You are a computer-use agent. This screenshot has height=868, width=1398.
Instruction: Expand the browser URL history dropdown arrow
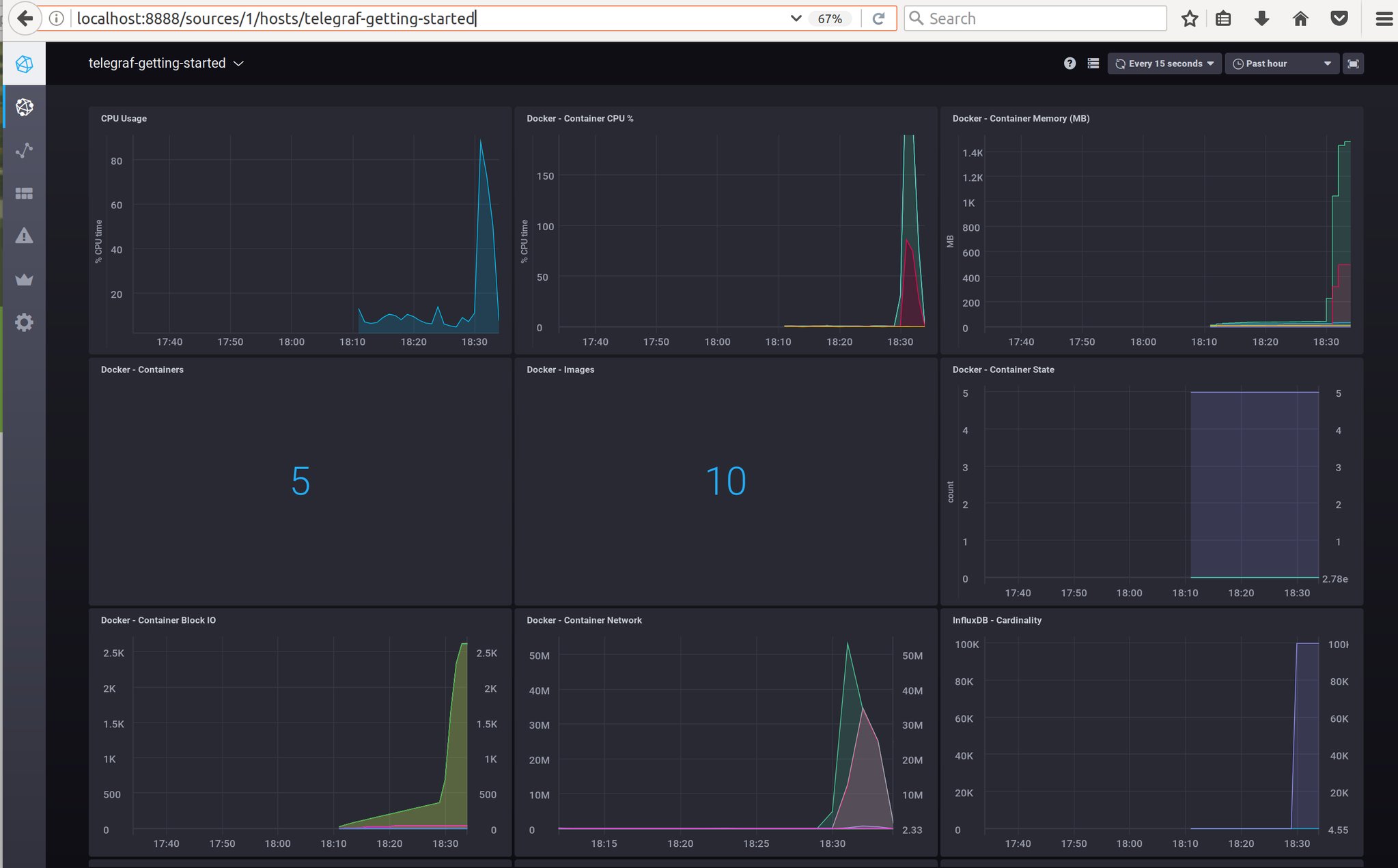pyautogui.click(x=796, y=18)
